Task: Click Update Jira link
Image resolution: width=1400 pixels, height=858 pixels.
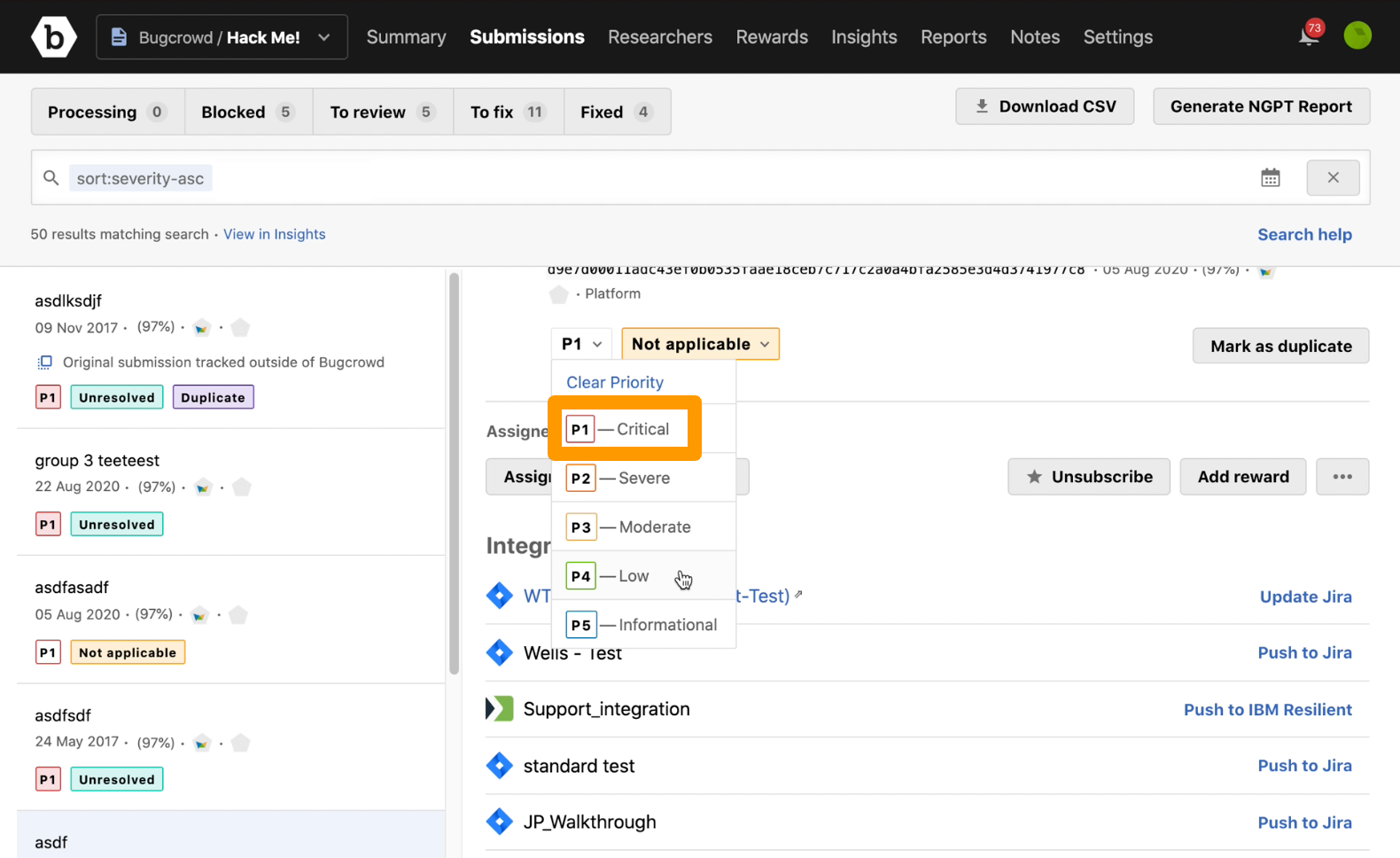Action: pyautogui.click(x=1306, y=597)
